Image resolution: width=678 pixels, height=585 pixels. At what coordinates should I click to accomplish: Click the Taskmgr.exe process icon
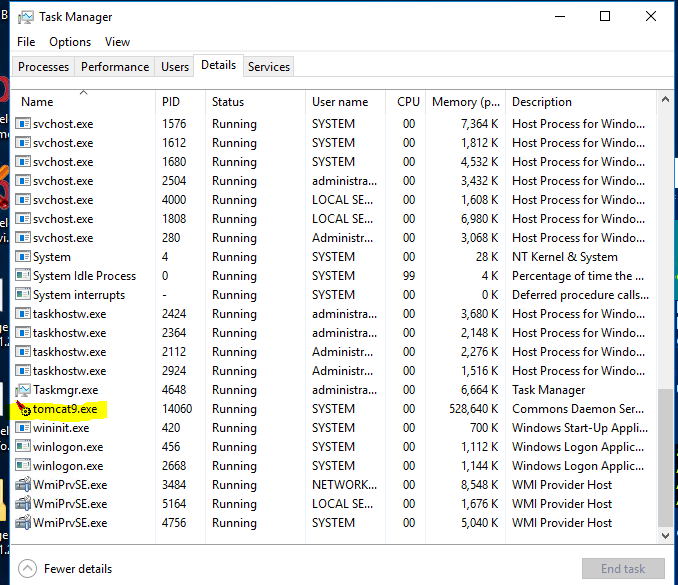(24, 390)
